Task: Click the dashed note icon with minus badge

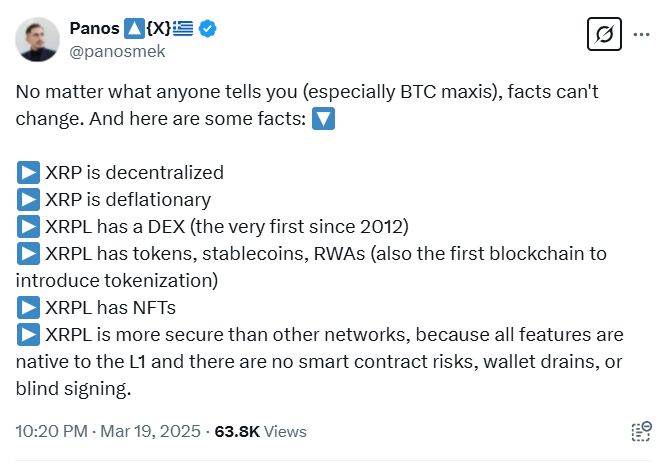Action: [641, 432]
